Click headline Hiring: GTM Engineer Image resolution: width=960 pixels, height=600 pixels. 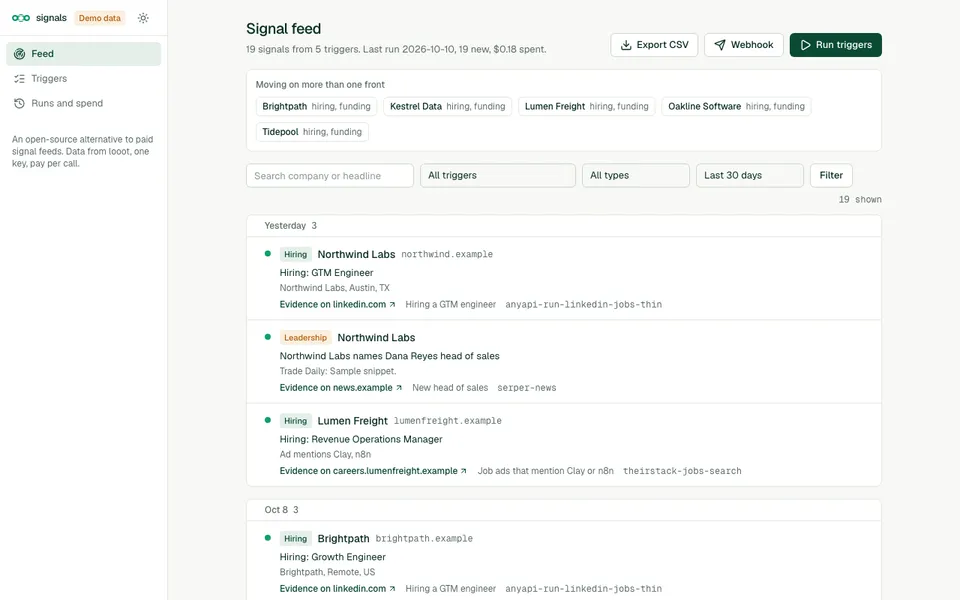click(x=326, y=272)
